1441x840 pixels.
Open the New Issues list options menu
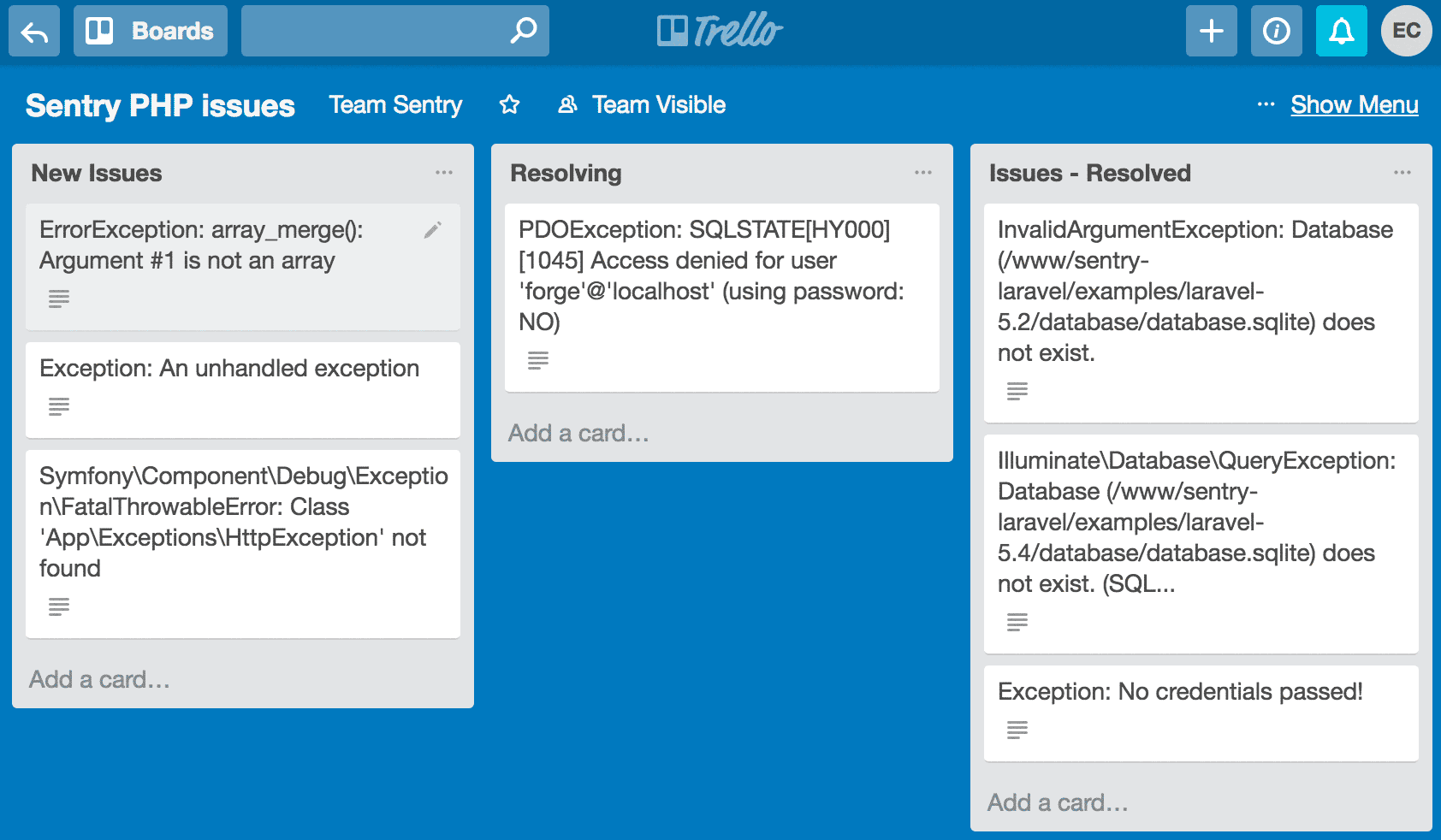pos(443,173)
